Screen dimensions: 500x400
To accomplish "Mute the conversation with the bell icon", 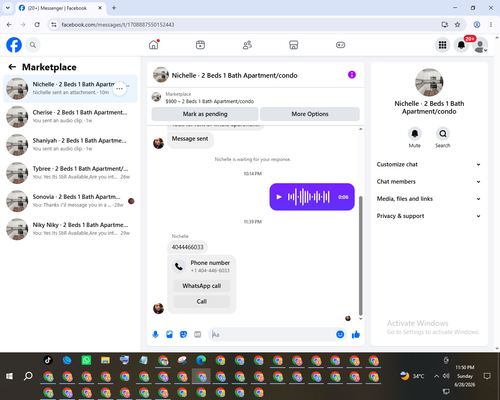I will coord(415,134).
